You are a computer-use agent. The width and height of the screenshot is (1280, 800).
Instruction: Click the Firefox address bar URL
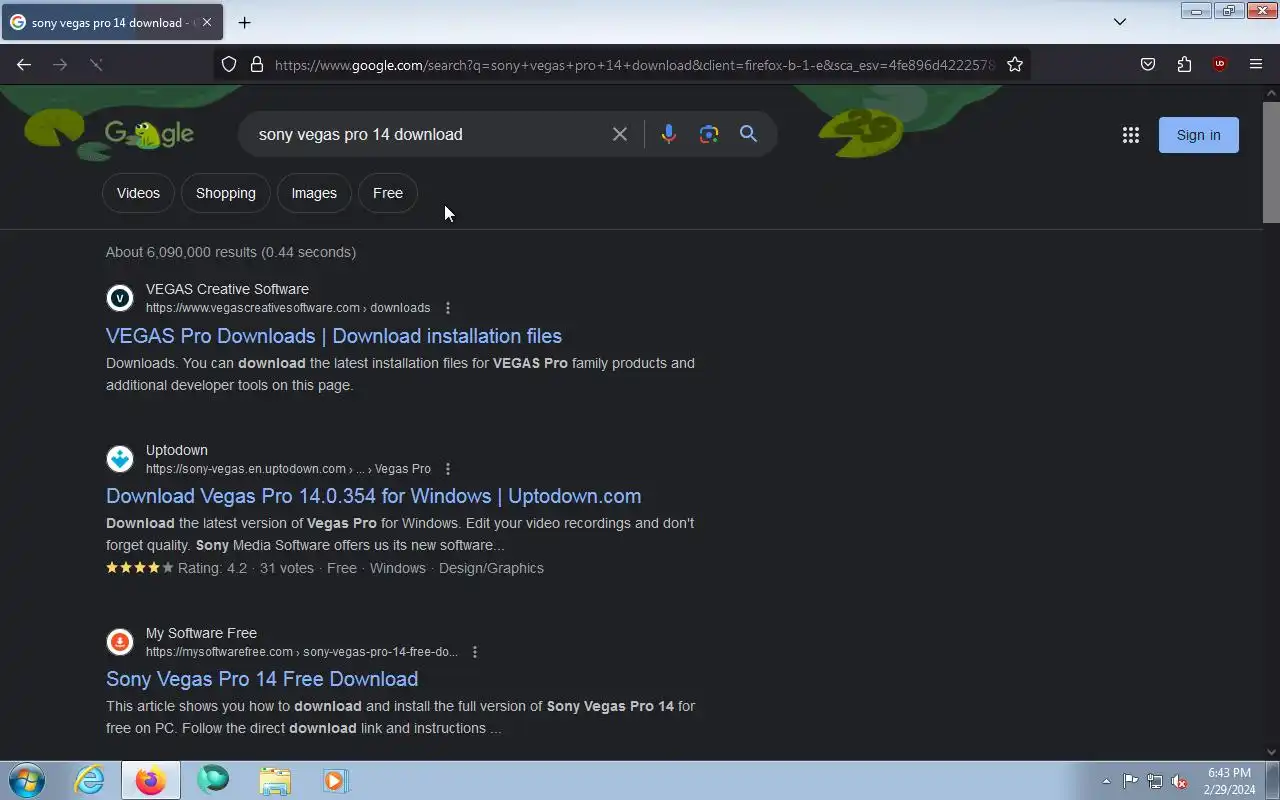point(635,64)
